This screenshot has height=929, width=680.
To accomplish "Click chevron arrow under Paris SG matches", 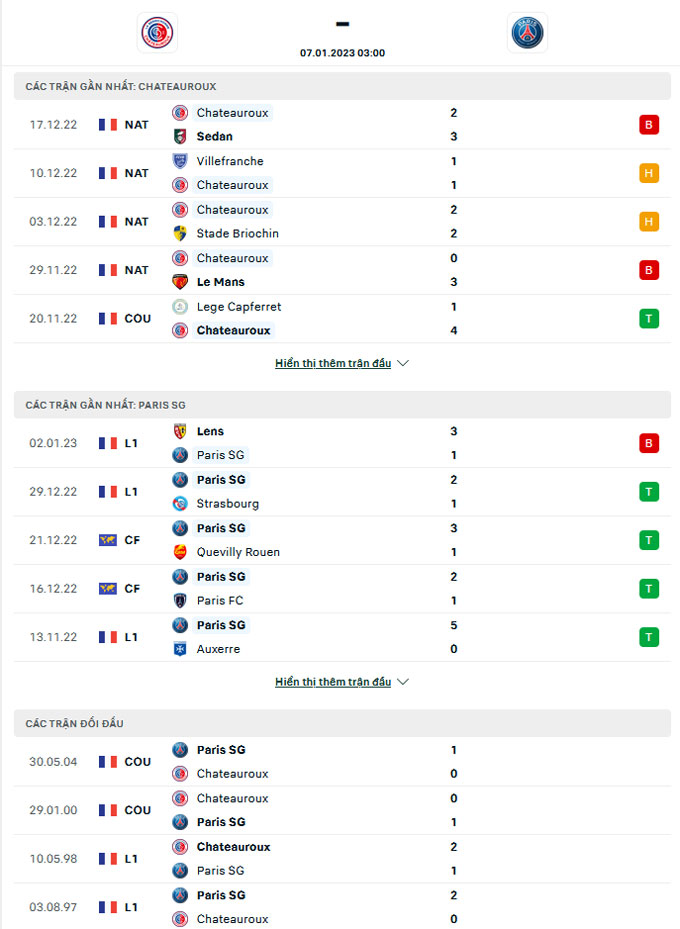I will 403,682.
